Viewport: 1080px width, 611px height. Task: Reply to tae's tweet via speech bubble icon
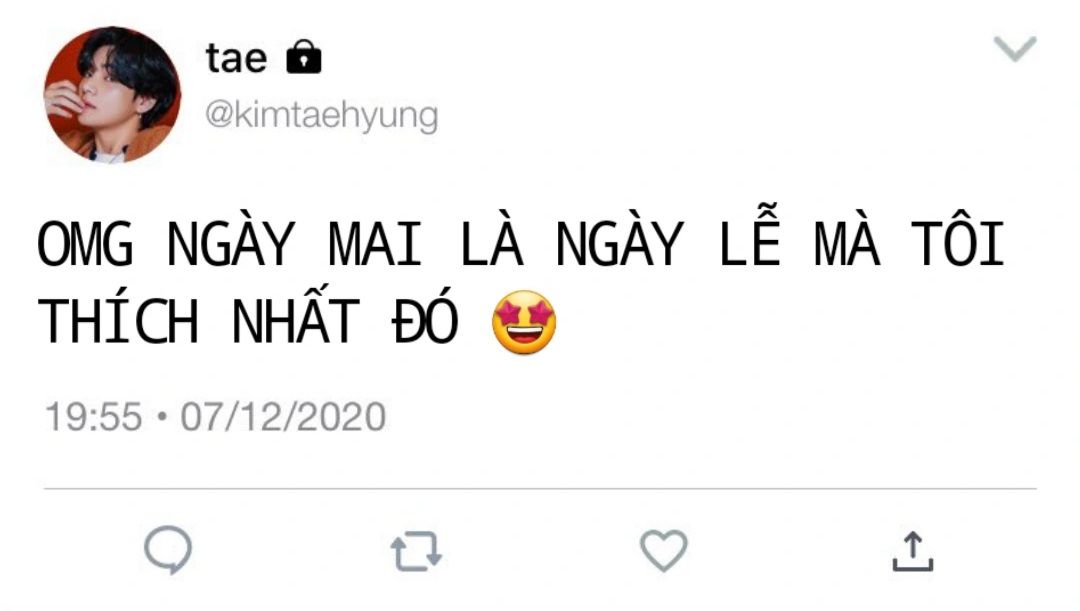coord(168,550)
